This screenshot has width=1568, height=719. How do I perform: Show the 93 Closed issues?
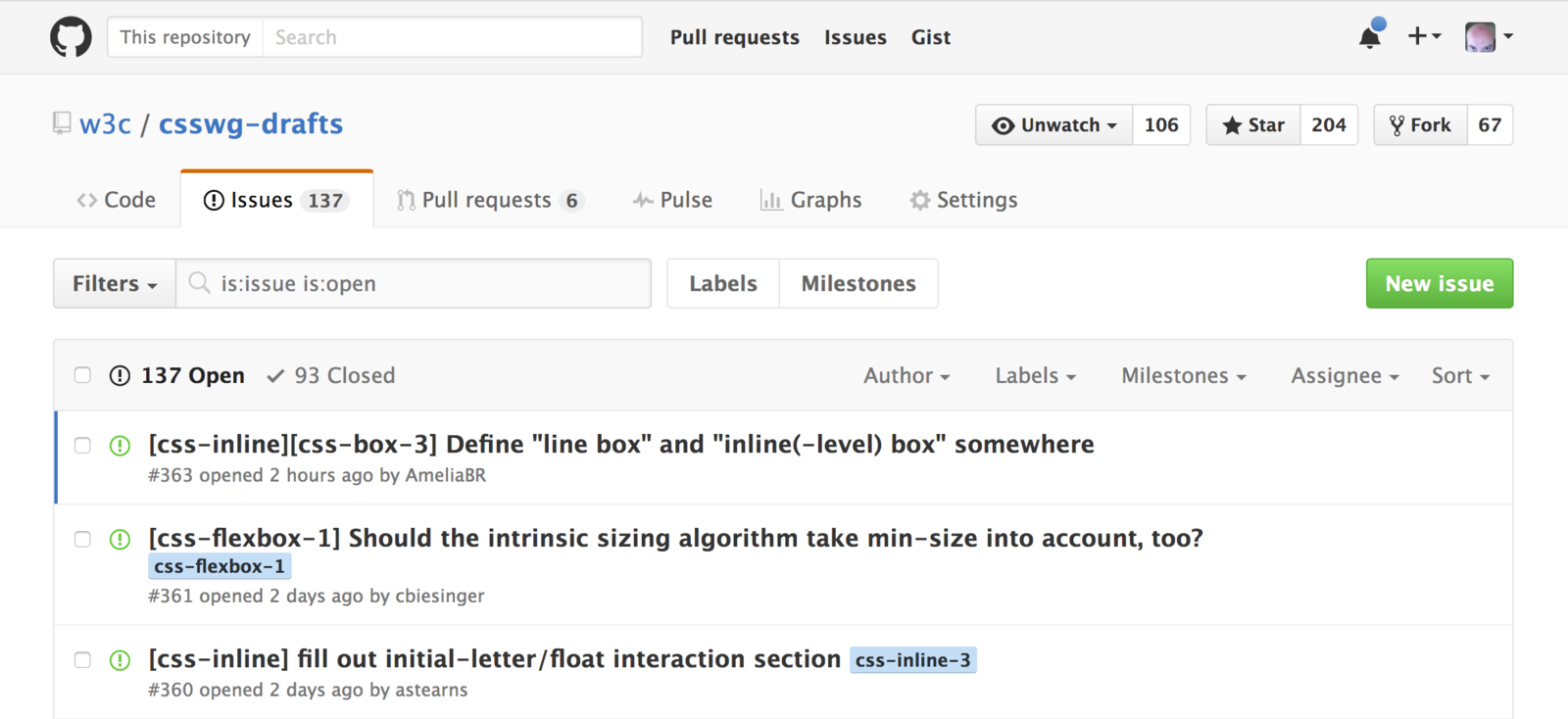331,376
